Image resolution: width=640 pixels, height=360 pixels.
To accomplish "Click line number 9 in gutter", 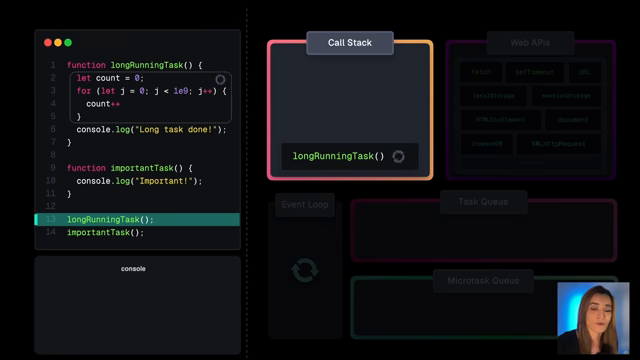I will (x=53, y=168).
